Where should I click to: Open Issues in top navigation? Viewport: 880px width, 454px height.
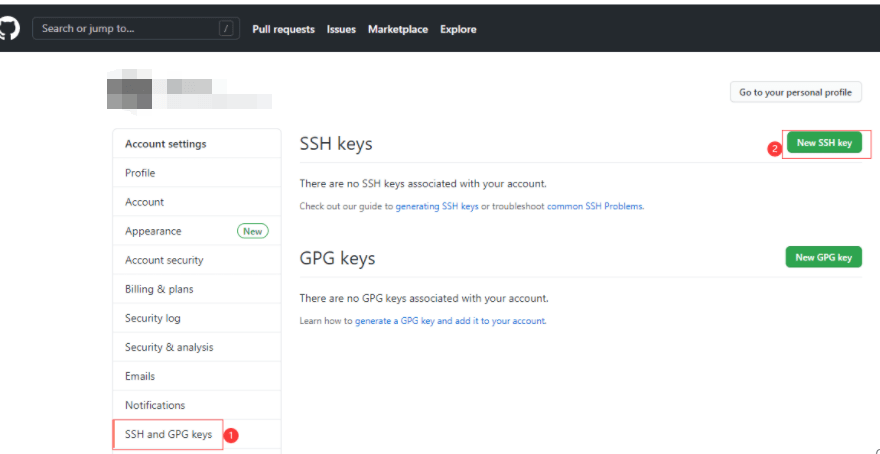pos(341,29)
